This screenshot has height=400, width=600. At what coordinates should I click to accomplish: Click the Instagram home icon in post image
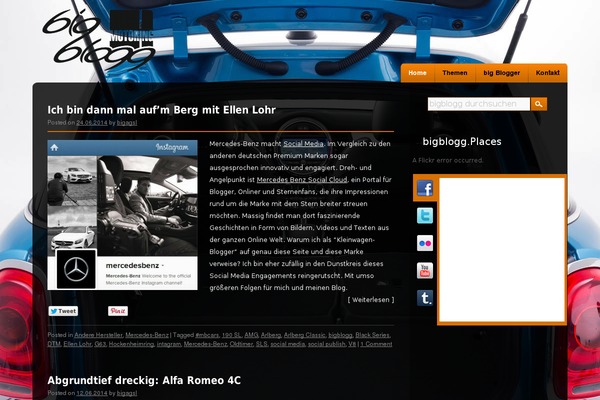tap(54, 147)
